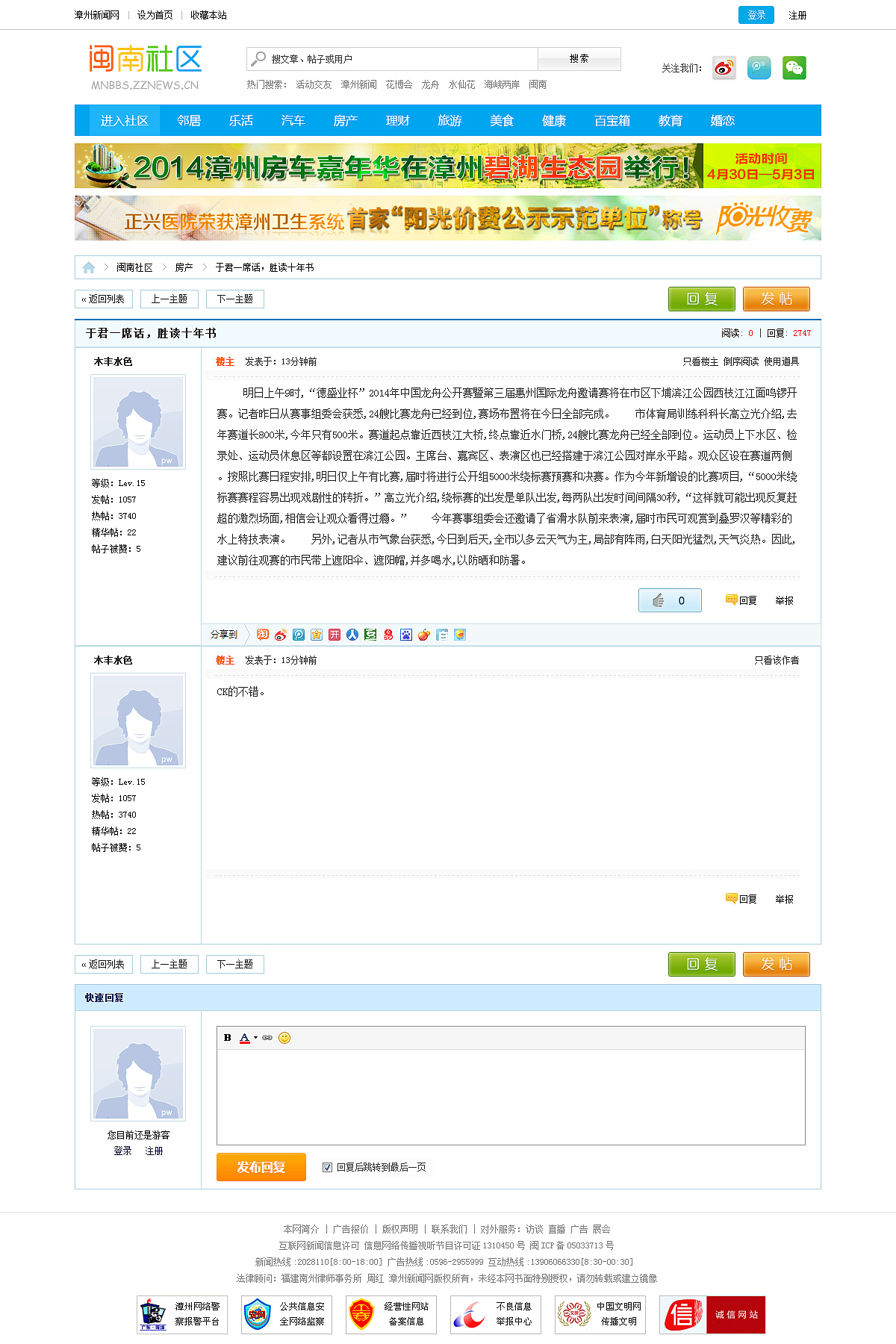Viewport: 896px width, 1344px height.
Task: Share to Qzone star icon
Action: point(317,635)
